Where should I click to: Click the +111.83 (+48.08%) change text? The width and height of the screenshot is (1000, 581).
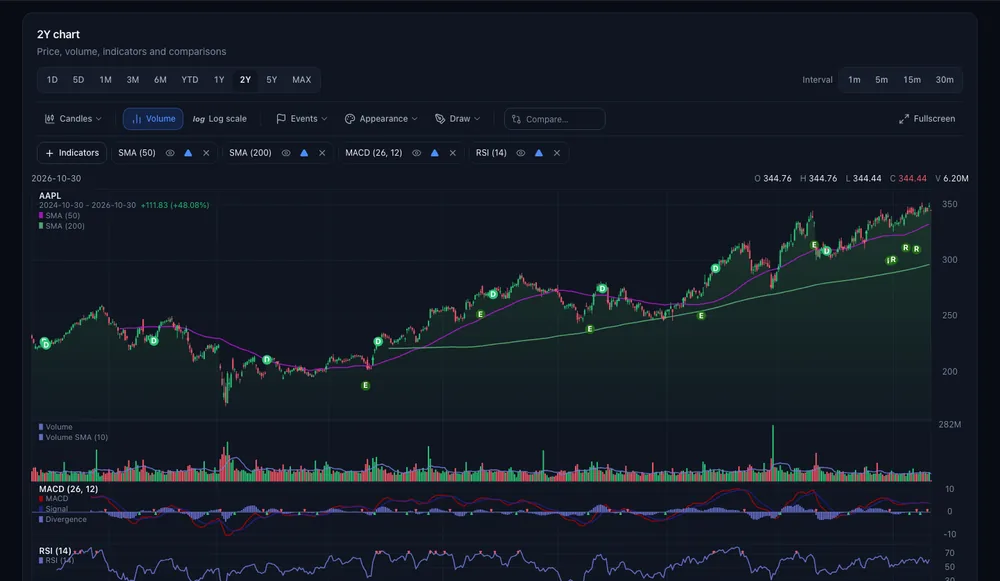pyautogui.click(x=175, y=205)
